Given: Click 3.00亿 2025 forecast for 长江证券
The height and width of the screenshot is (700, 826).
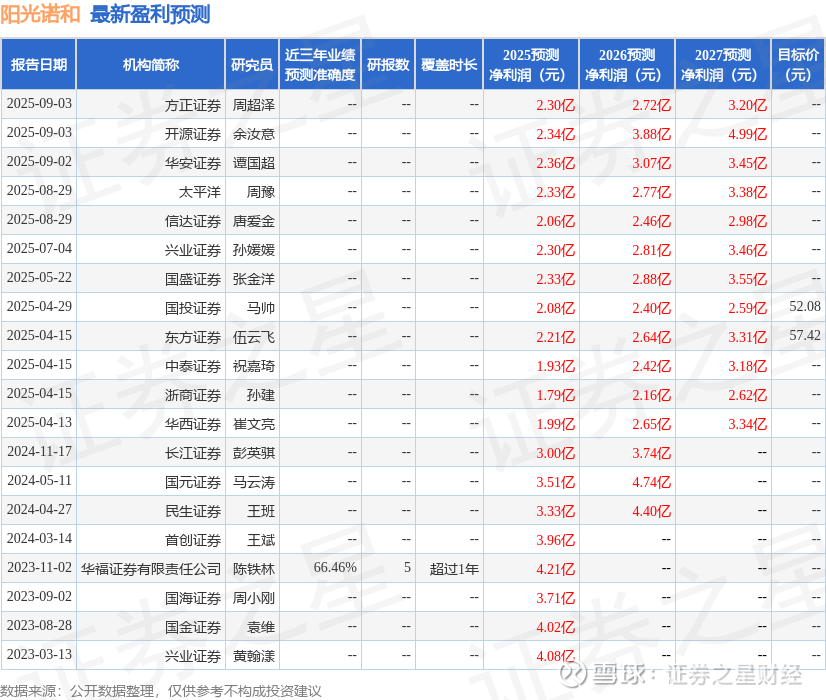Looking at the screenshot, I should pyautogui.click(x=556, y=453).
